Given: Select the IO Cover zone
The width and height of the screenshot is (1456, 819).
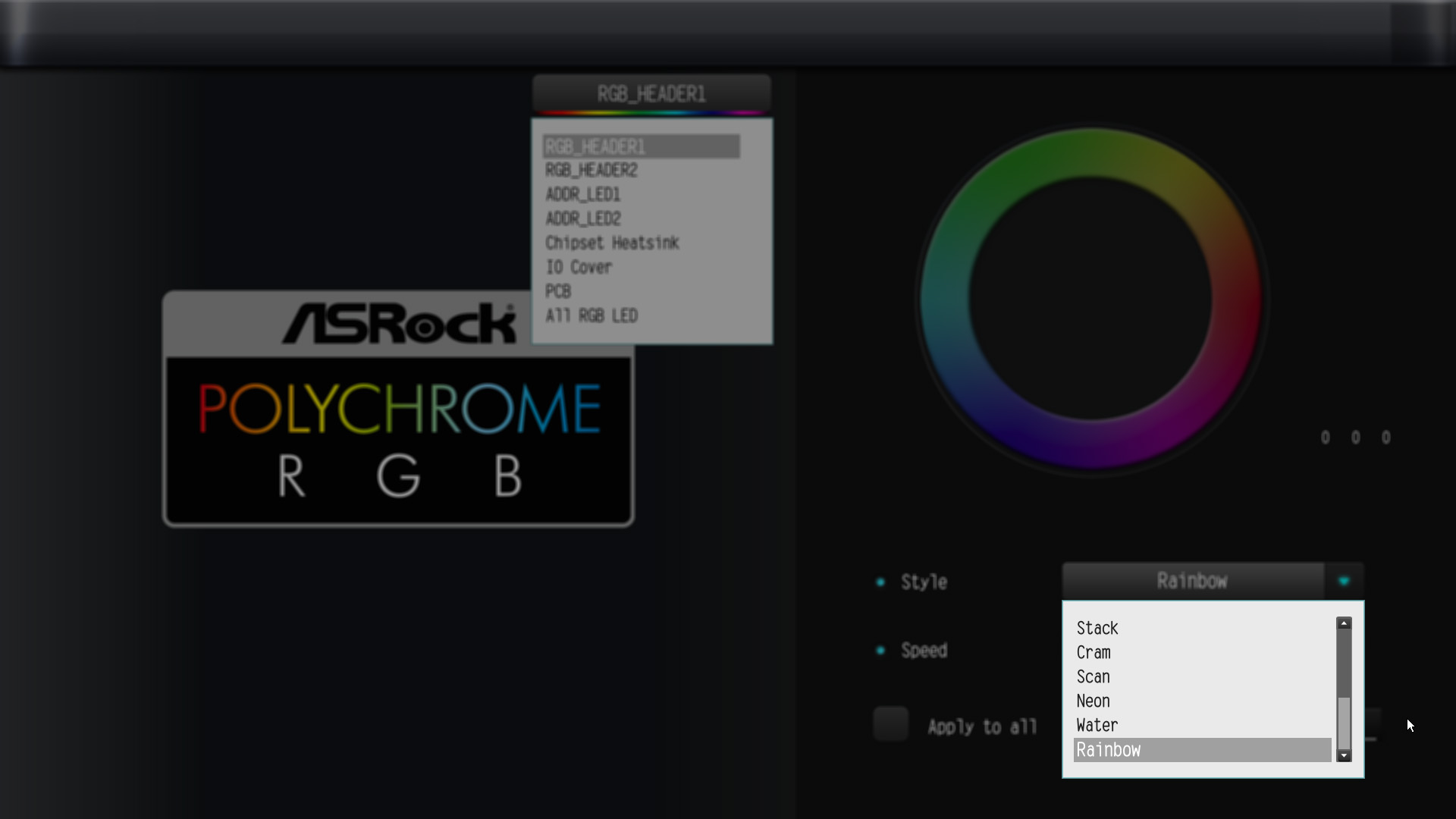Looking at the screenshot, I should 579,267.
